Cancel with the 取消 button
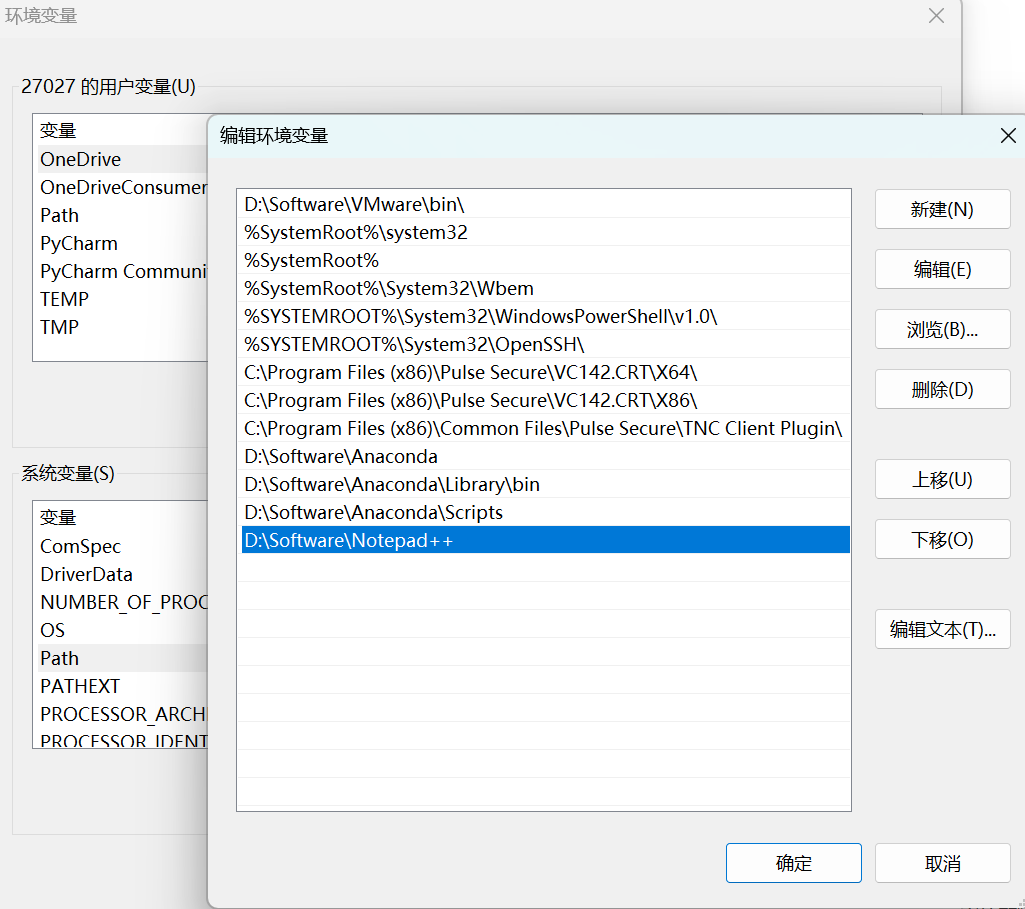 [x=942, y=864]
